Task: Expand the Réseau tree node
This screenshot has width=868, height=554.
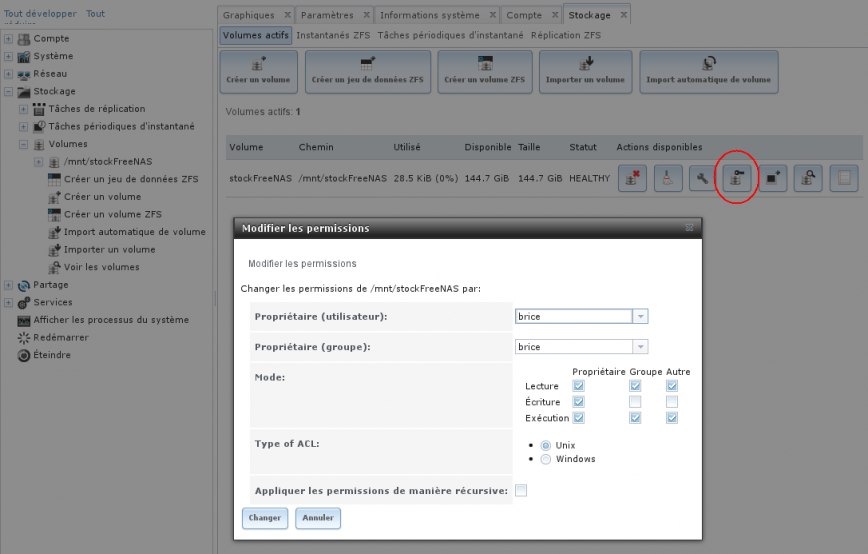Action: (9, 74)
